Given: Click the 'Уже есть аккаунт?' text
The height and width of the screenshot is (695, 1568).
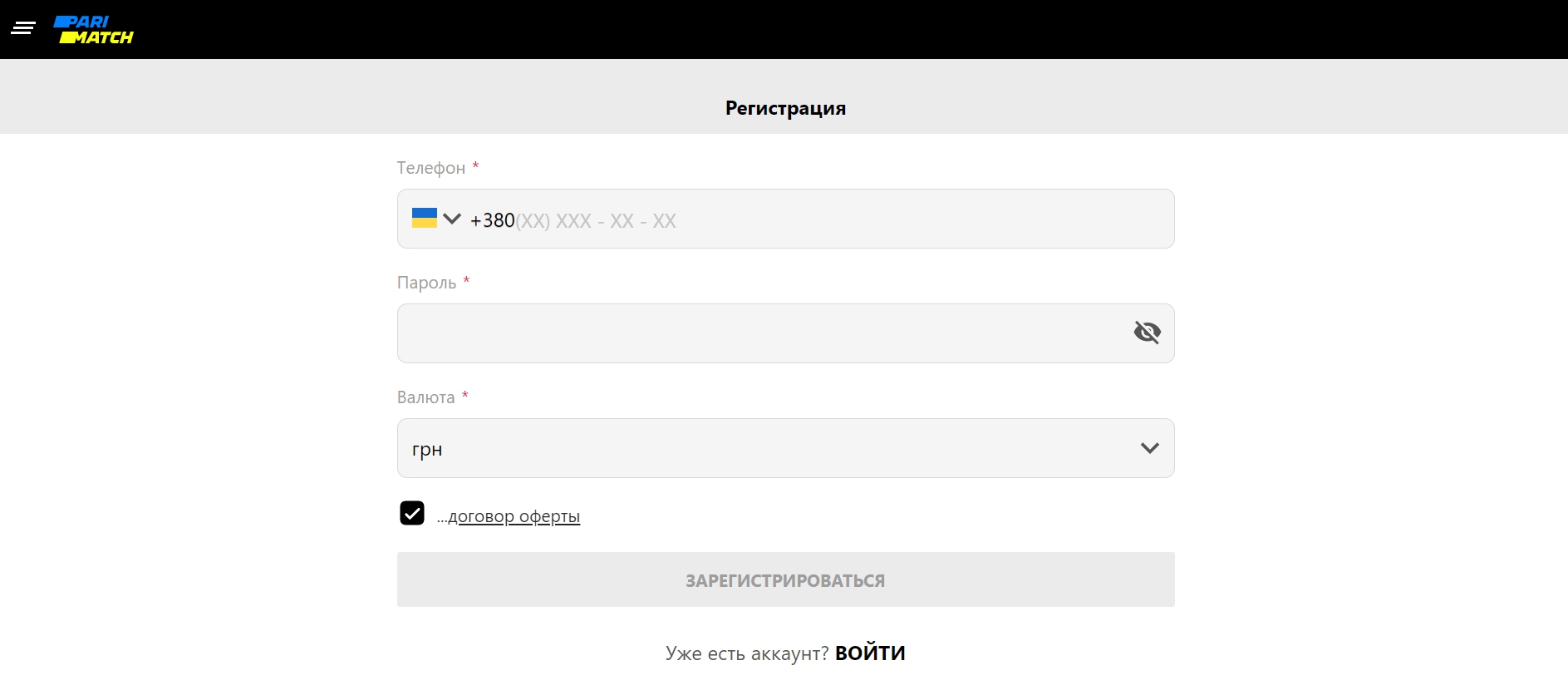Looking at the screenshot, I should pos(747,654).
